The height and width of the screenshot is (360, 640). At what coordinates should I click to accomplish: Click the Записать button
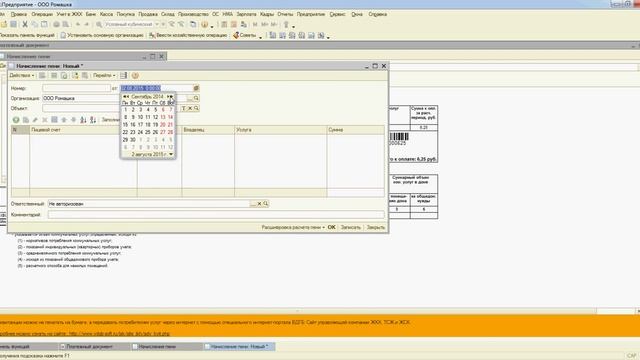[x=351, y=227]
